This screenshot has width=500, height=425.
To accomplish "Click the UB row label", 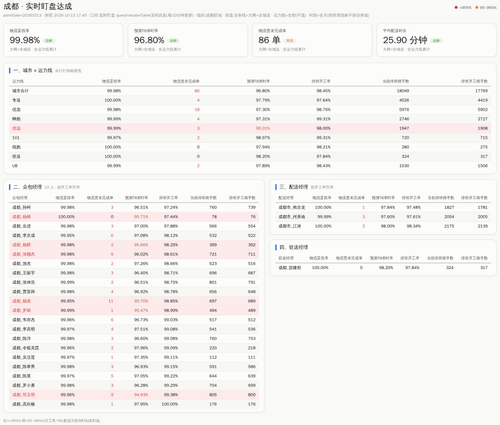I will [15, 166].
